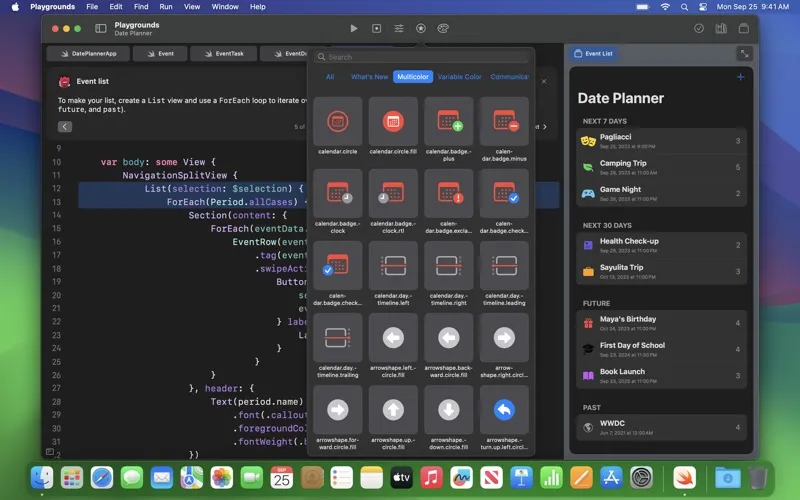Screen dimensions: 800x500
Task: Open Maya's Birthday event
Action: (x=662, y=323)
